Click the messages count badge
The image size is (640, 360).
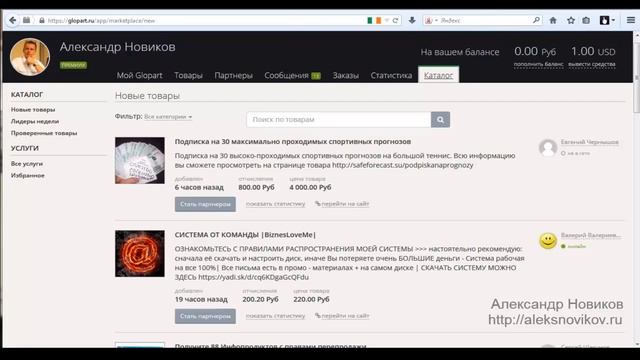pyautogui.click(x=316, y=76)
